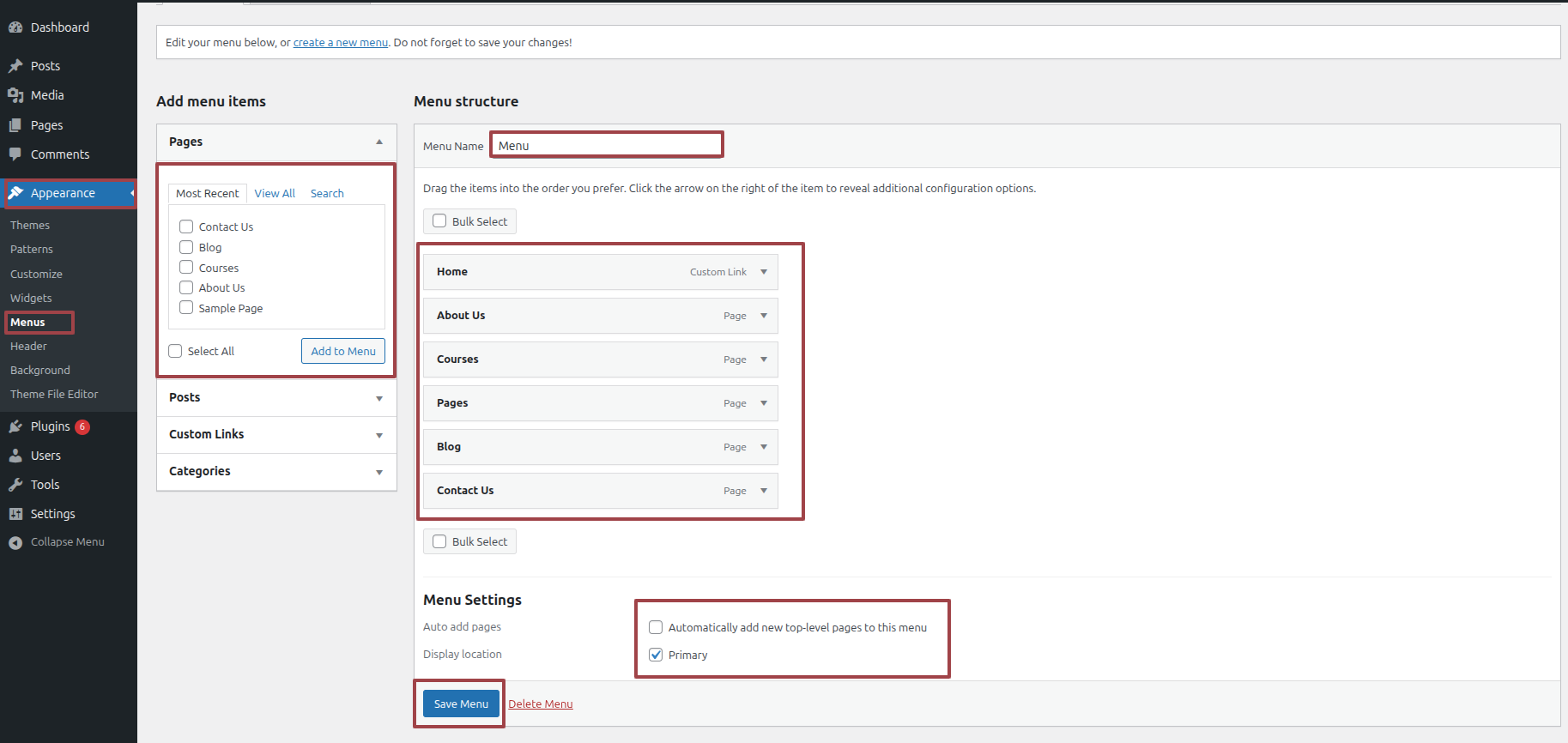This screenshot has height=743, width=1568.
Task: Click the Users person icon
Action: click(15, 456)
